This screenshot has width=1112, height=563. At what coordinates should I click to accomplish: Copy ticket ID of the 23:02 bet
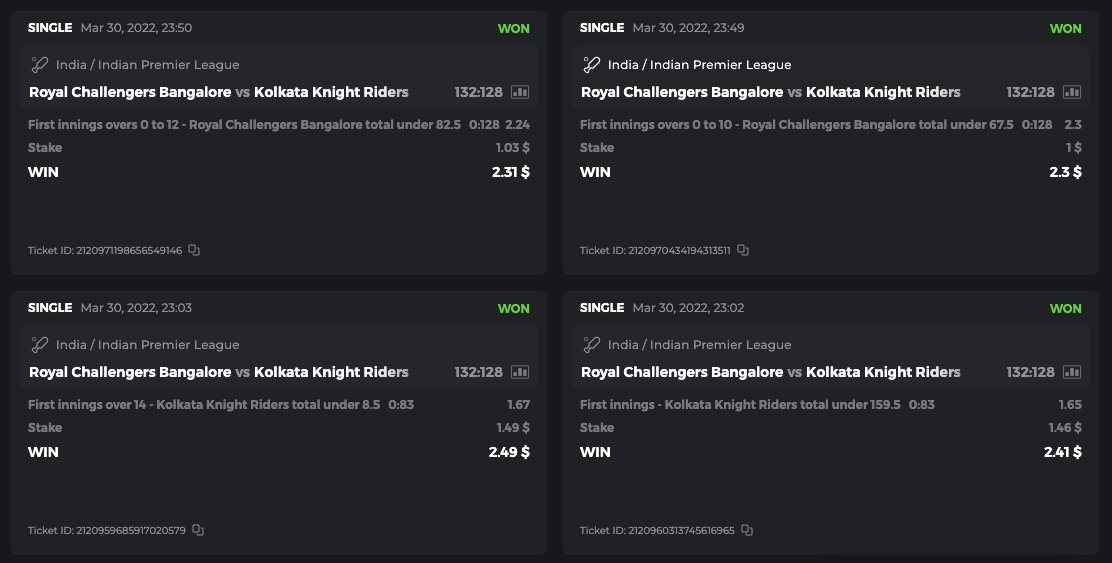747,530
